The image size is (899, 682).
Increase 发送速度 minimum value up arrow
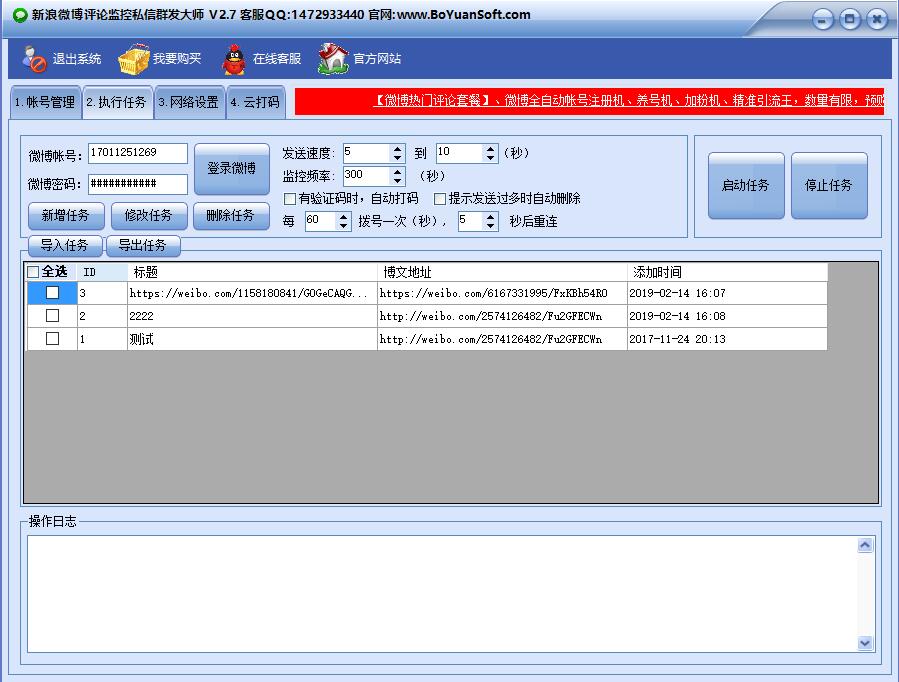pos(397,148)
